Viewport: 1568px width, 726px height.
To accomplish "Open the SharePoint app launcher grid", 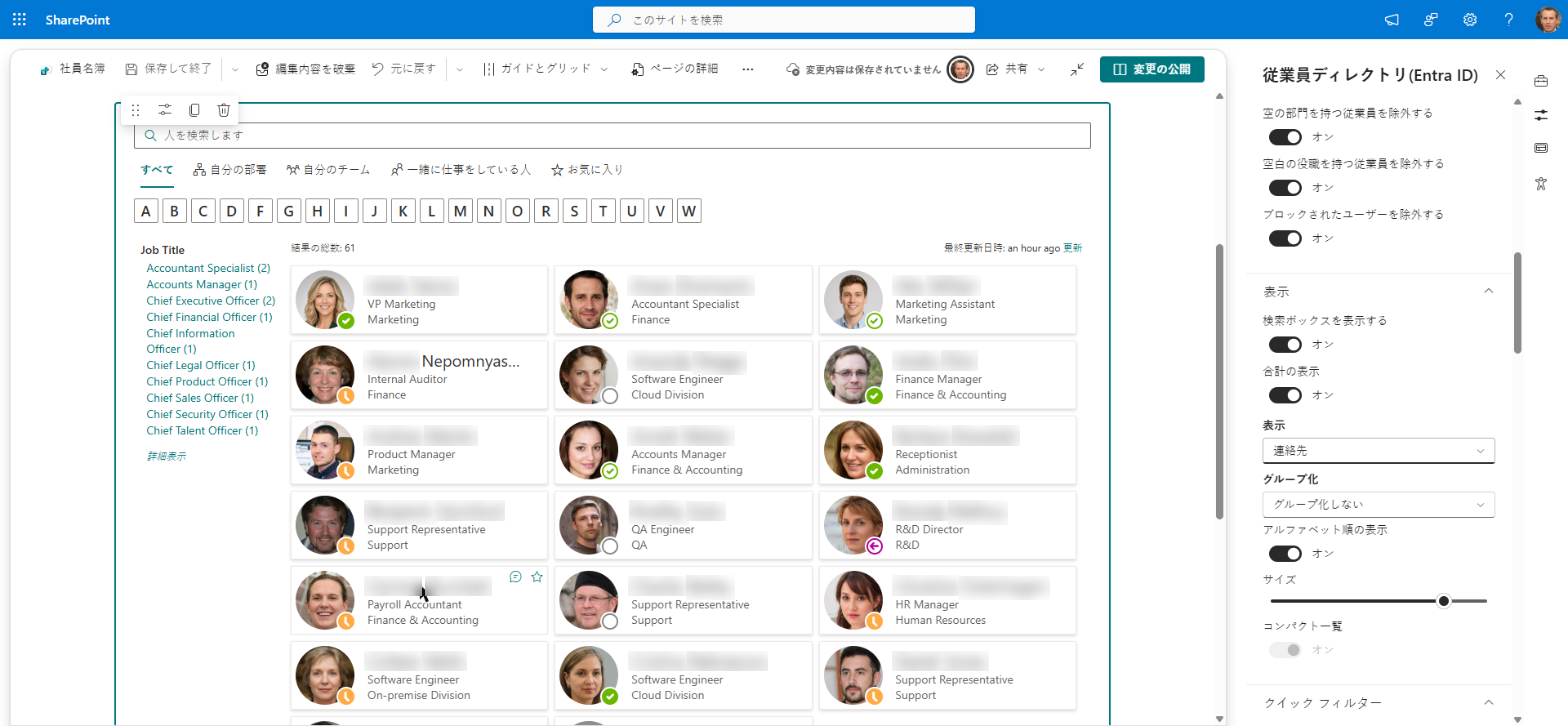I will tap(19, 19).
